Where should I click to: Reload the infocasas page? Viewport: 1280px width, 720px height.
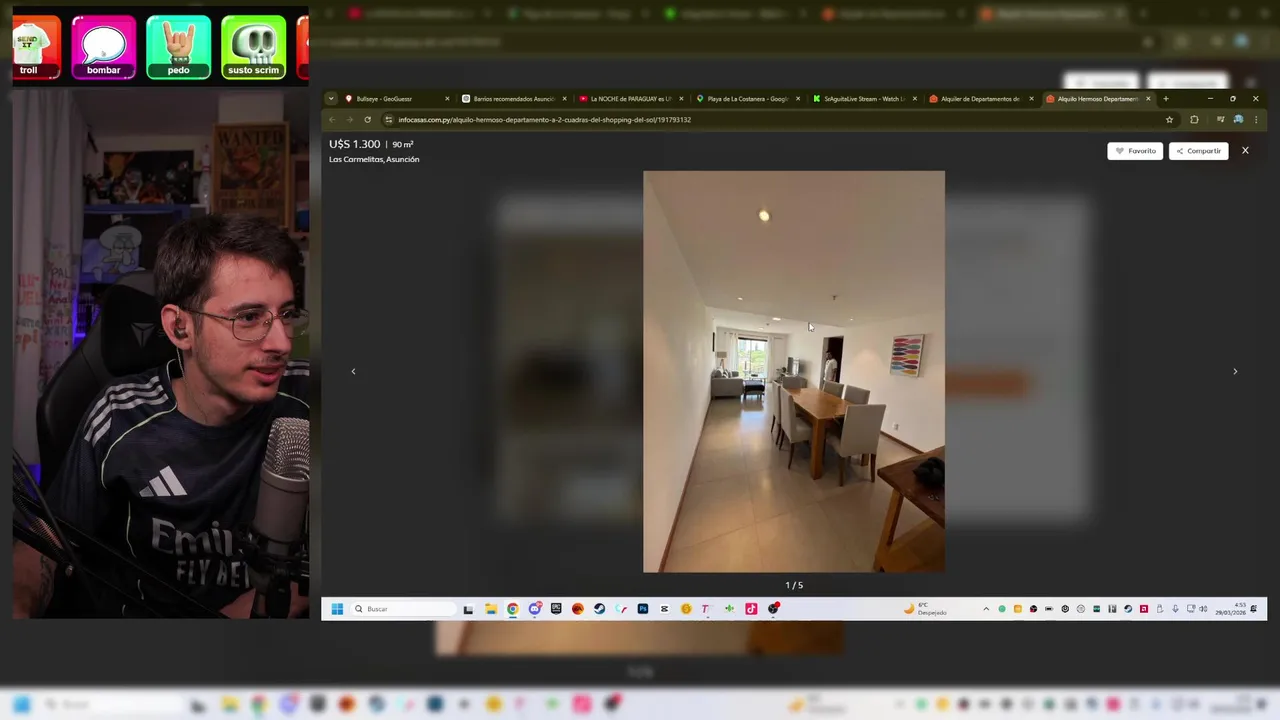(x=367, y=120)
